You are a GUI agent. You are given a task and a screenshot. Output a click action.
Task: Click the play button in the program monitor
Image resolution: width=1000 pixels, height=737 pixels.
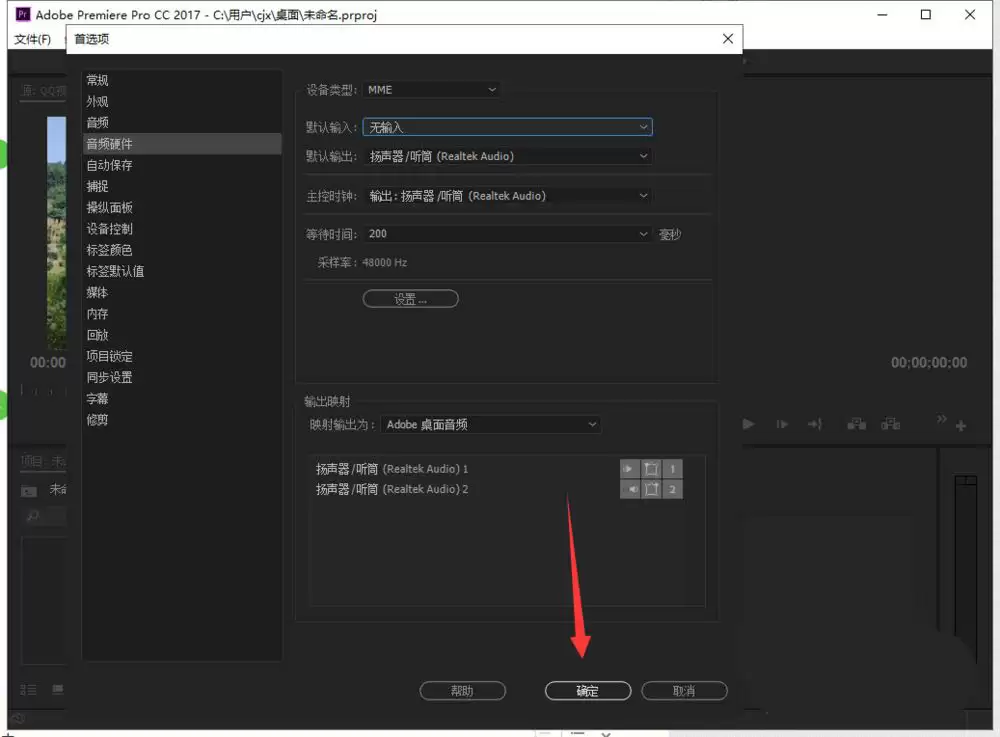749,424
